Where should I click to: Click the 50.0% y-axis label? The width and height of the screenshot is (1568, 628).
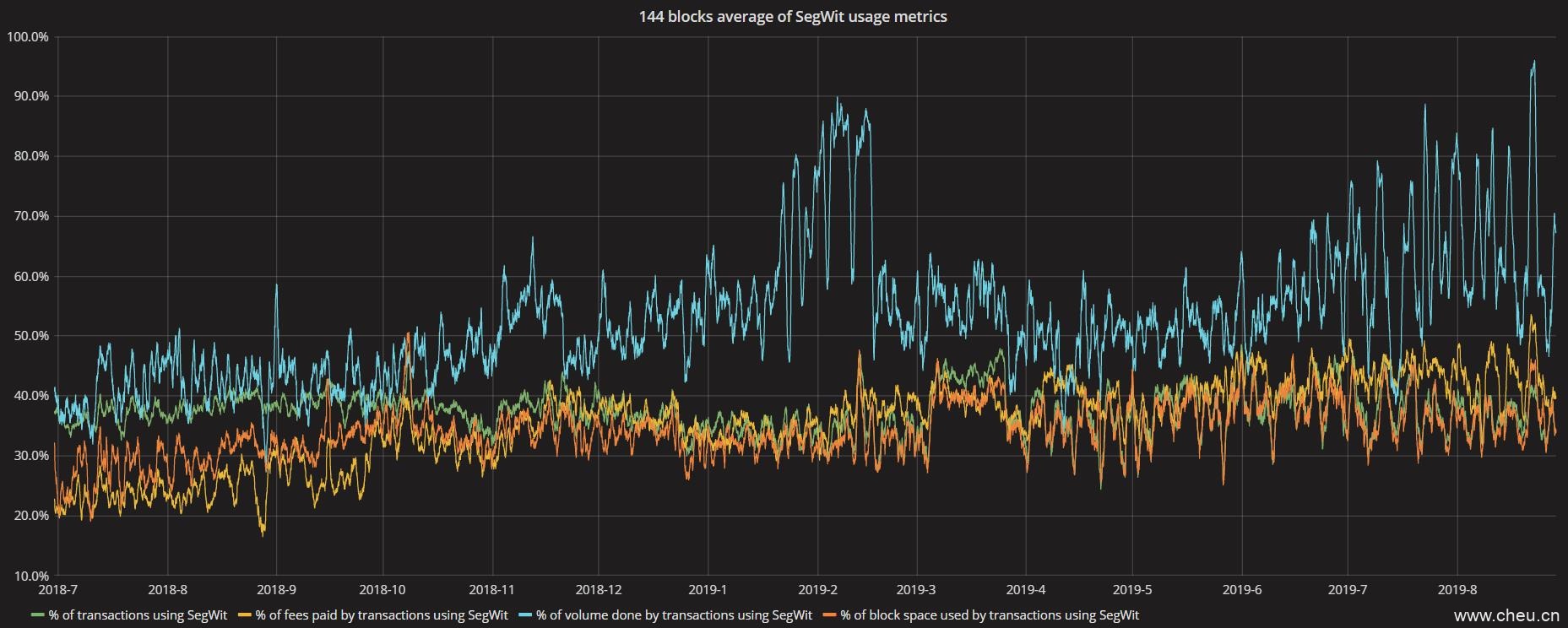tap(30, 336)
